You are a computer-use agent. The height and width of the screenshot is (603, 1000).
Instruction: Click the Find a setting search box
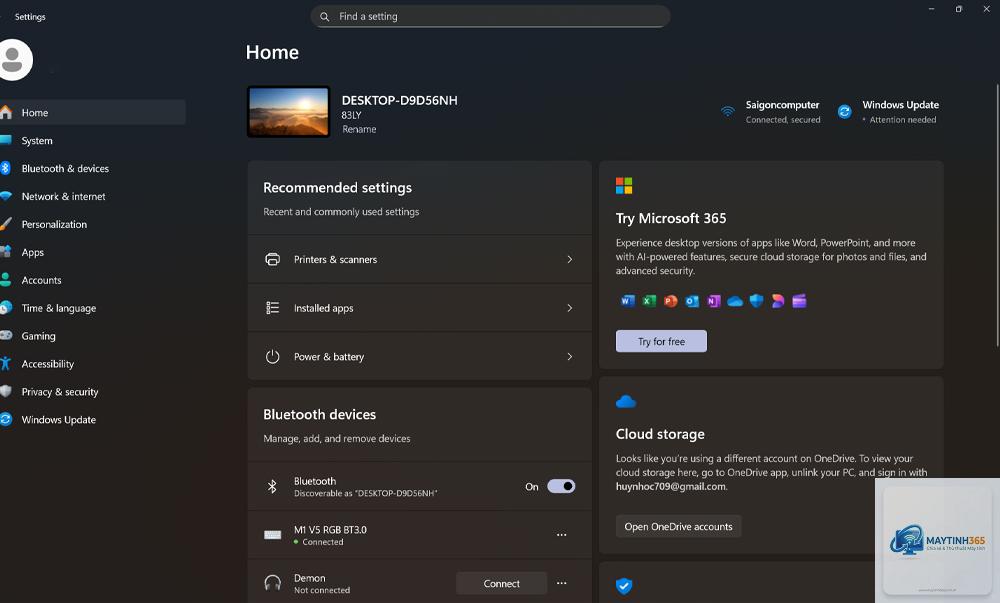490,17
